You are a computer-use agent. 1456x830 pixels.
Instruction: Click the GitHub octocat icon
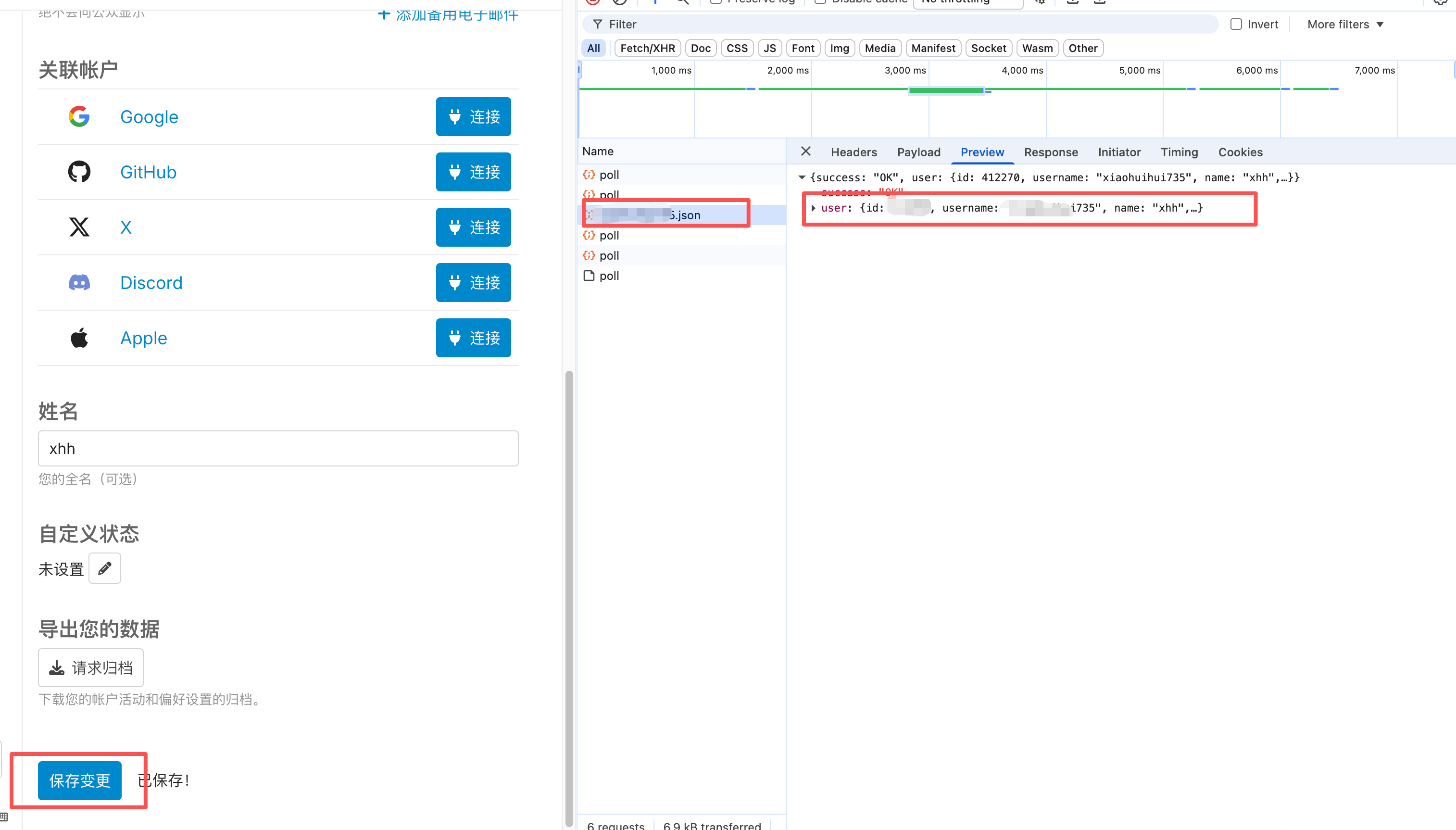pos(79,172)
